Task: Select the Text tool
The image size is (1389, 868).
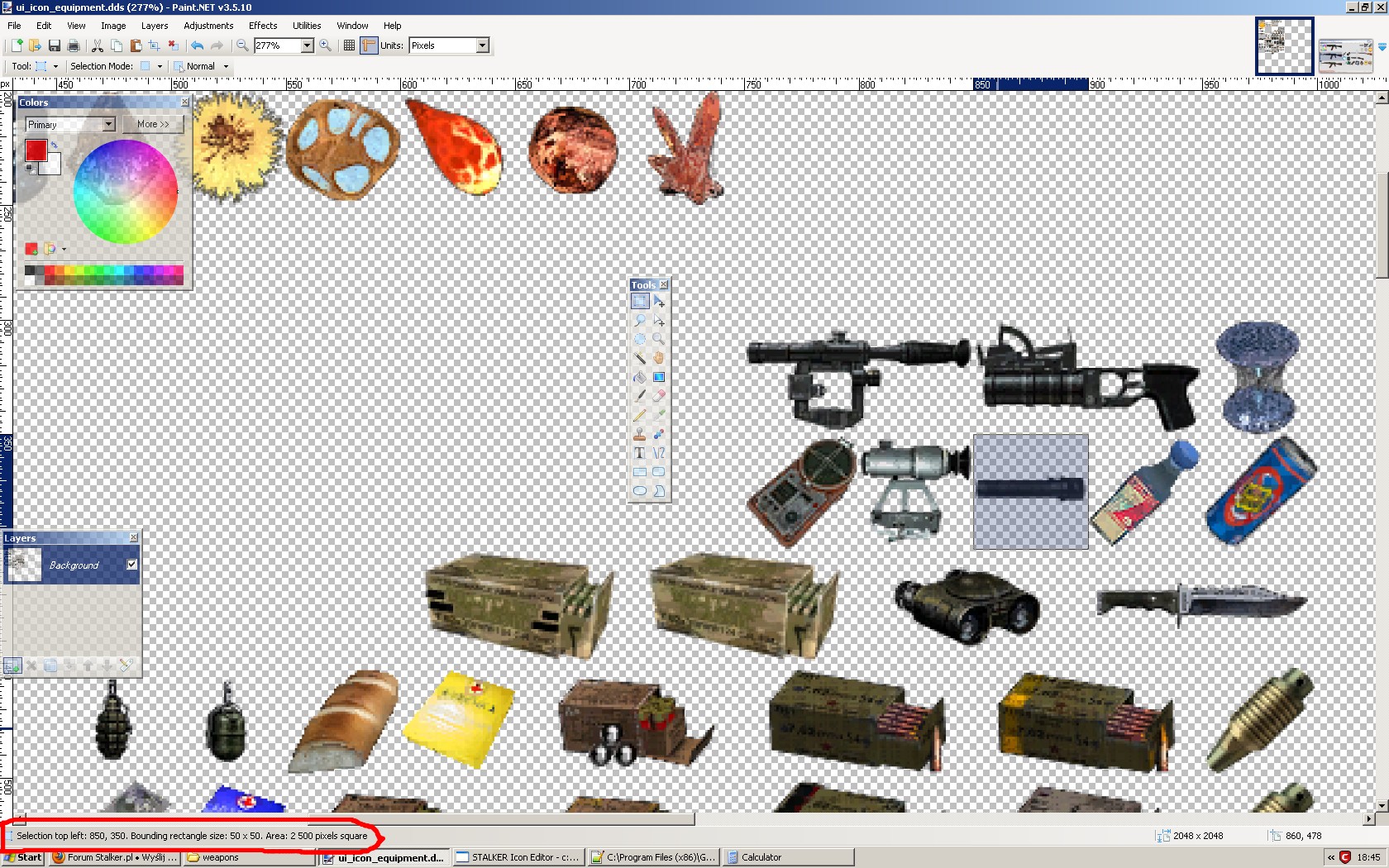Action: pos(640,453)
